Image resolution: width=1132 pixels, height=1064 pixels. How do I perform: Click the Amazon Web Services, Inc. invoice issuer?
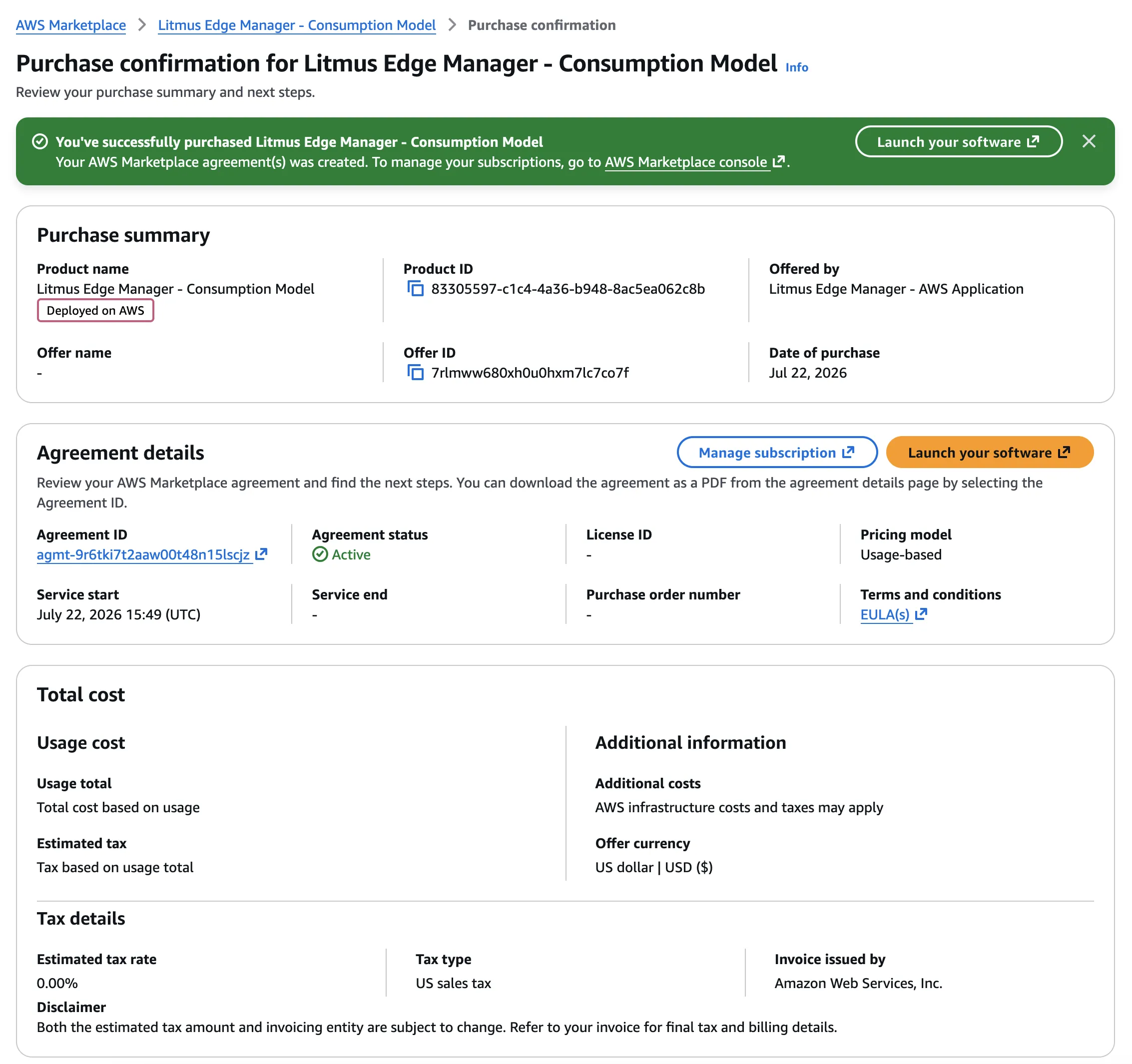(x=858, y=983)
